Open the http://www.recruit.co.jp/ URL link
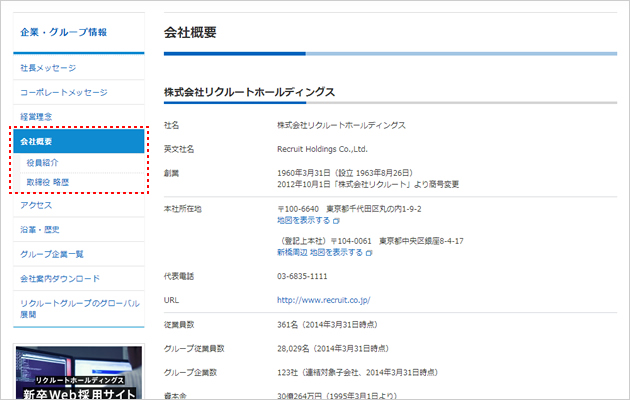630x400 pixels. [x=323, y=300]
